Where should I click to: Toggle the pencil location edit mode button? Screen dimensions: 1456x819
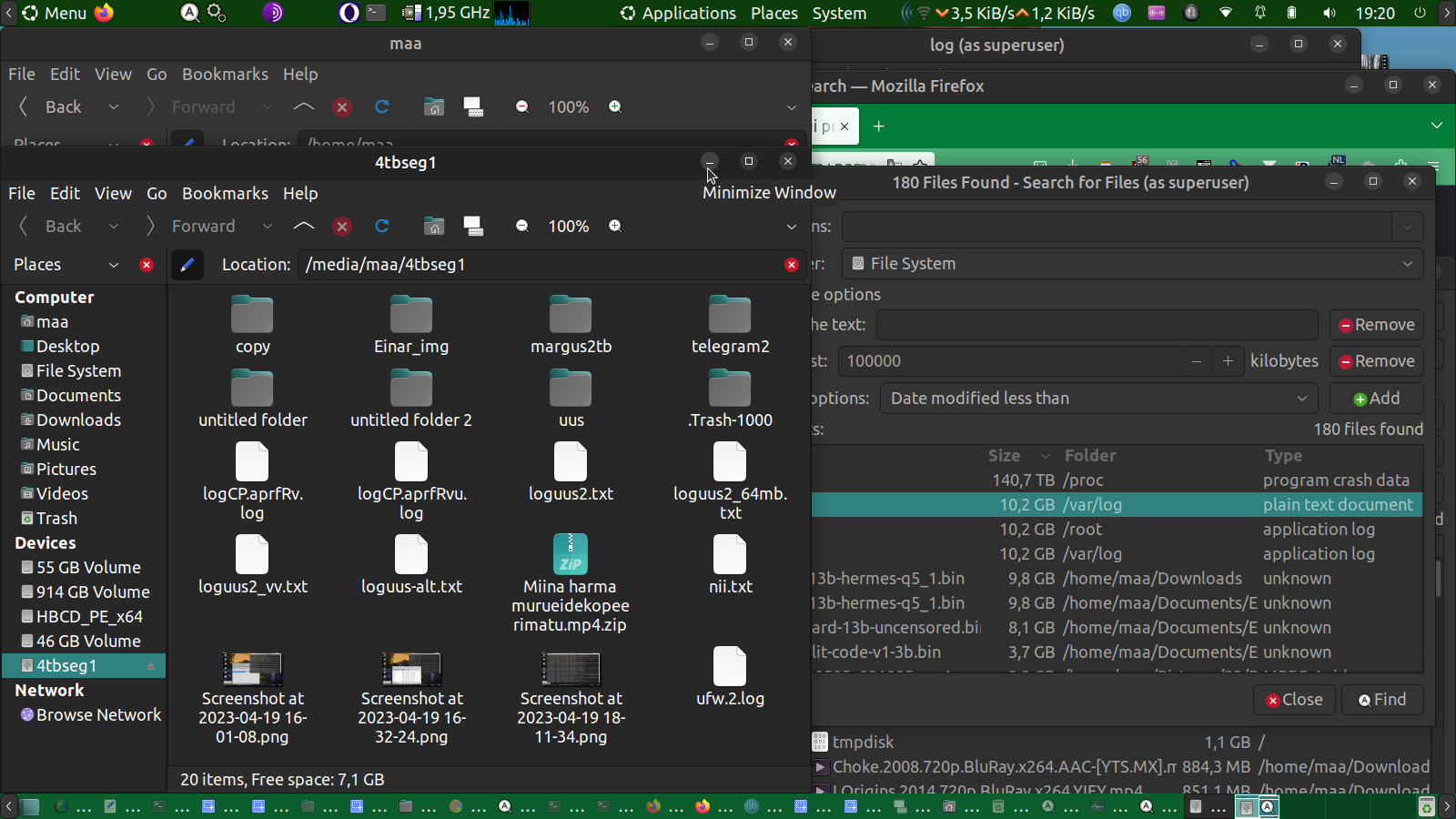click(187, 265)
